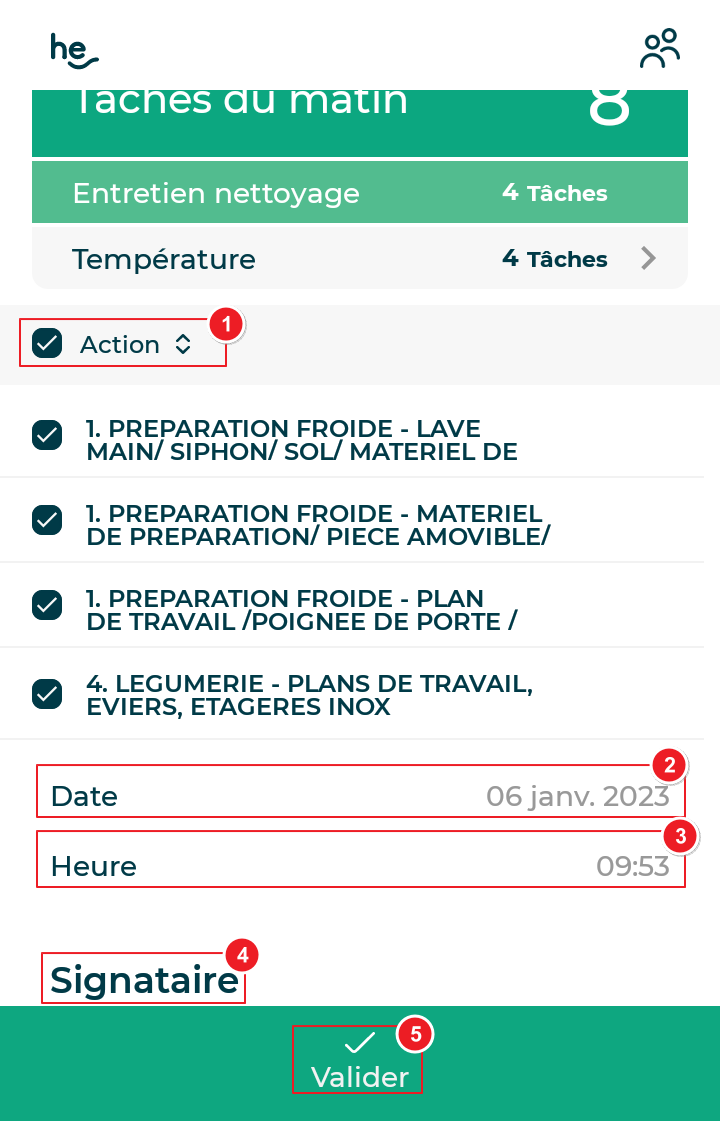Click the Signataire heading
720x1121 pixels.
coord(143,978)
